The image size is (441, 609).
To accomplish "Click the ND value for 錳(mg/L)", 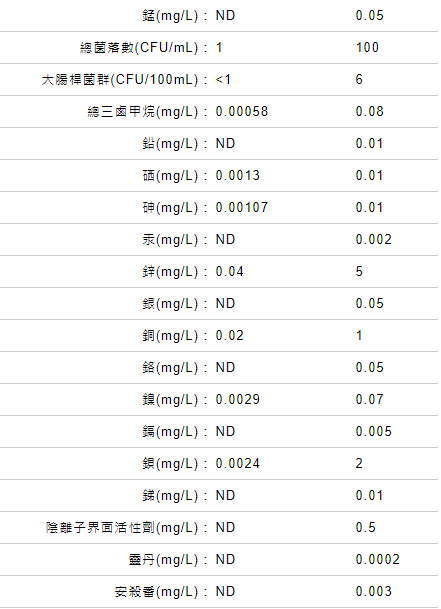I will 225,16.
